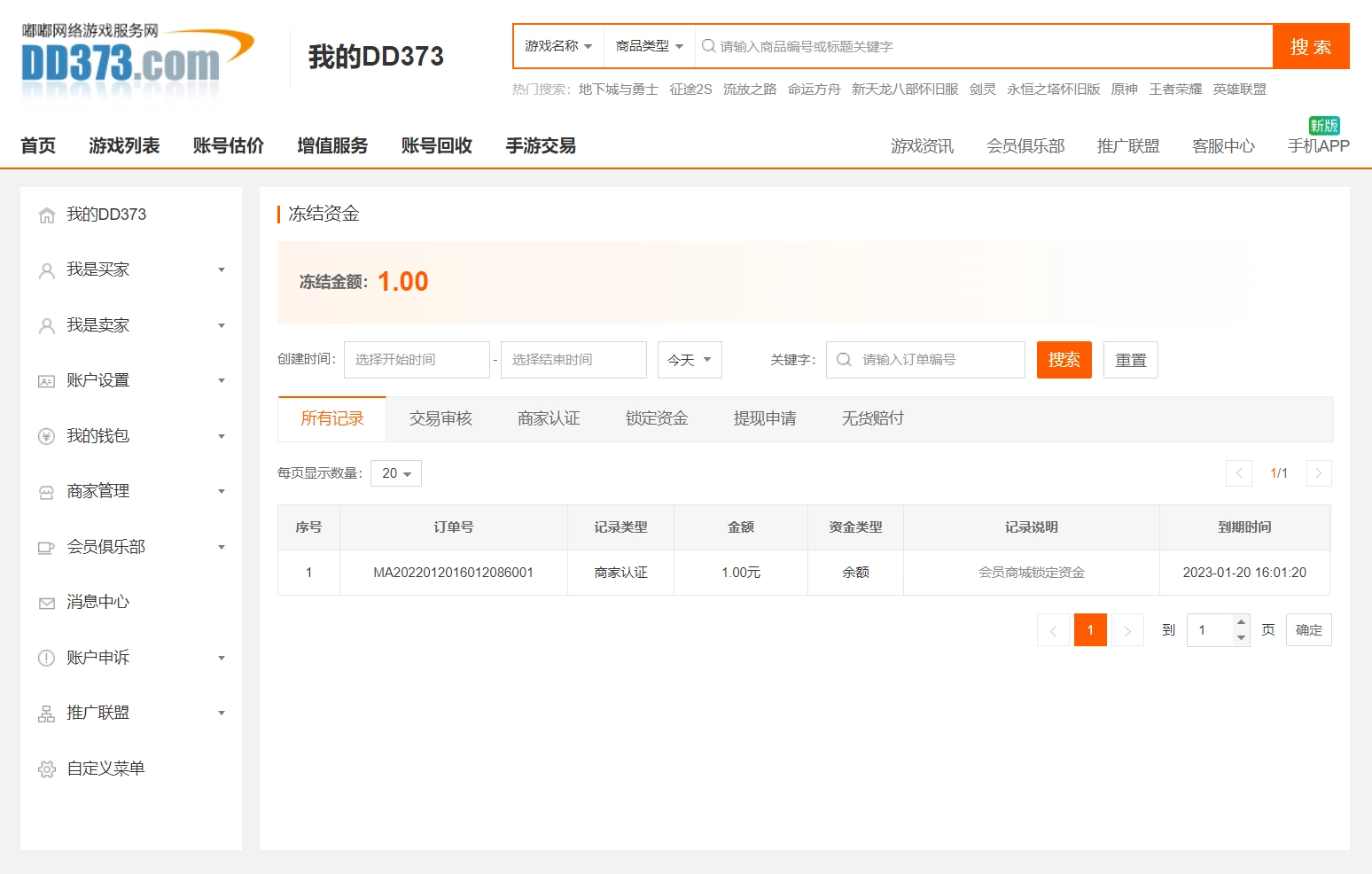Screen dimensions: 1372x874
Task: Click the order number keyword input field
Action: pos(935,360)
